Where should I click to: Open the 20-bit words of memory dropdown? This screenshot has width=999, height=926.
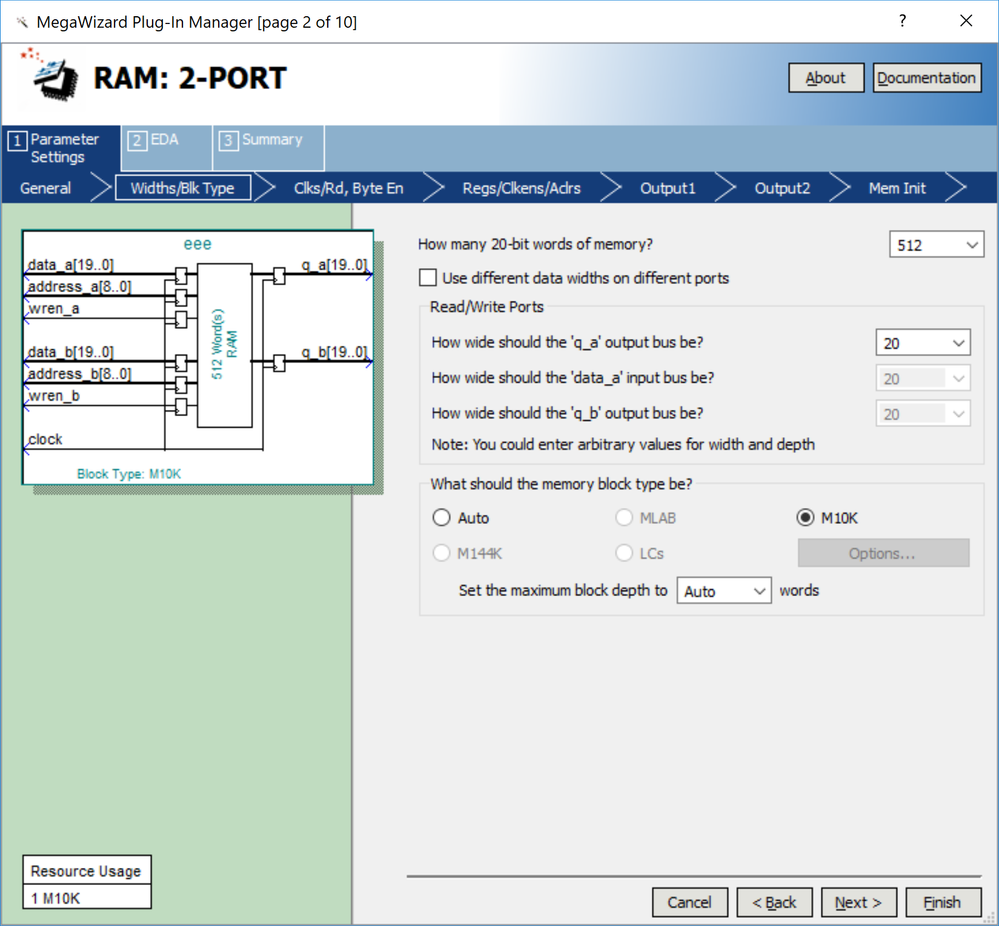936,245
